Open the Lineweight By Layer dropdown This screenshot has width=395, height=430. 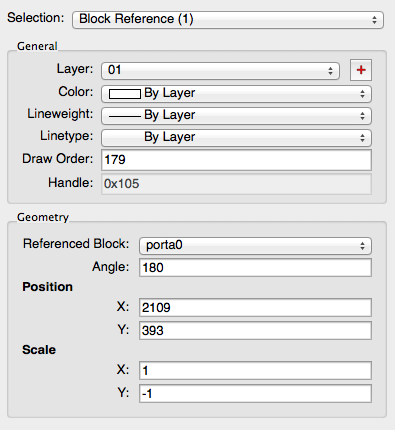236,115
